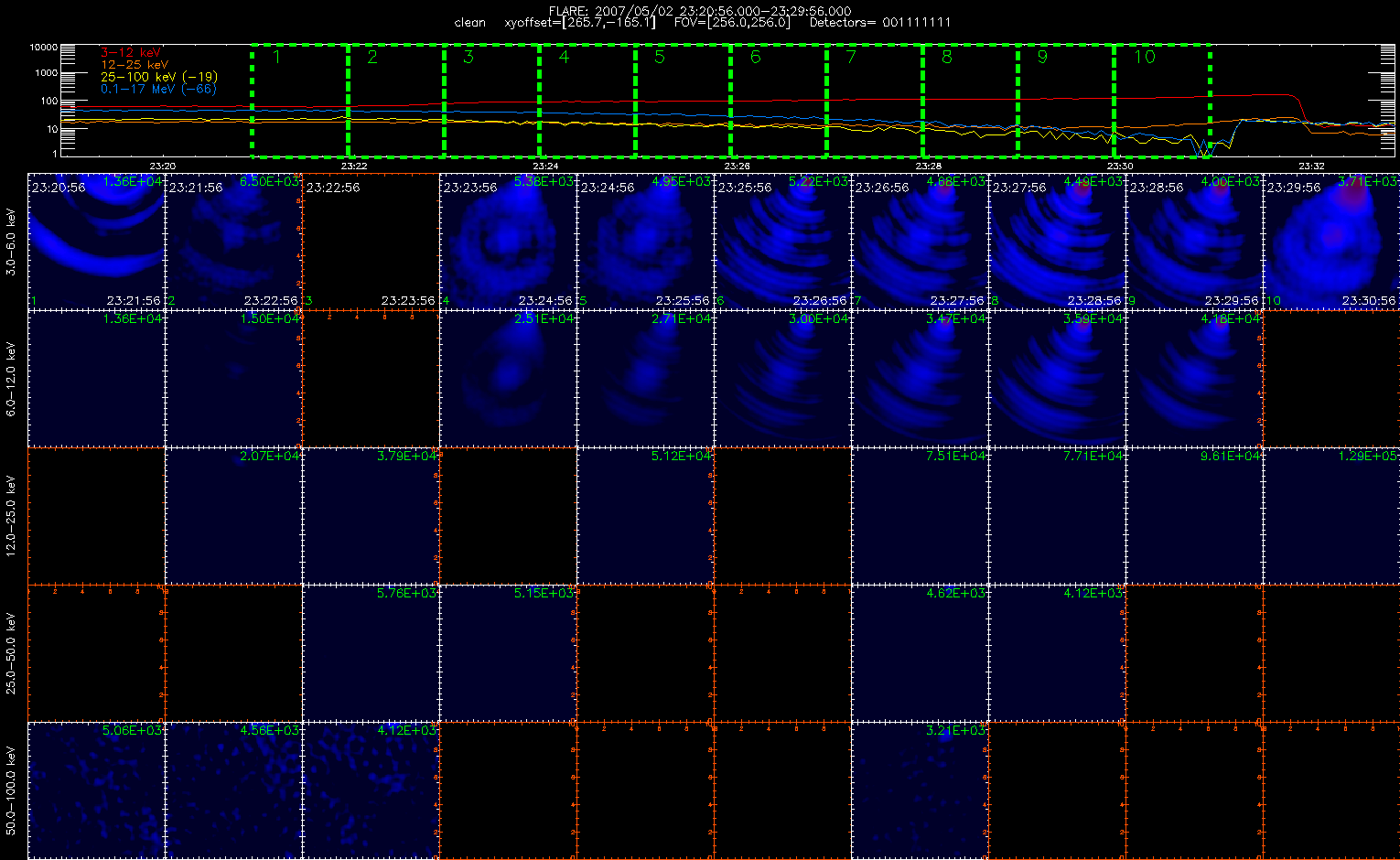Click the xyoffset=[265.7,-165.1] header text
The image size is (1400, 860).
(579, 22)
